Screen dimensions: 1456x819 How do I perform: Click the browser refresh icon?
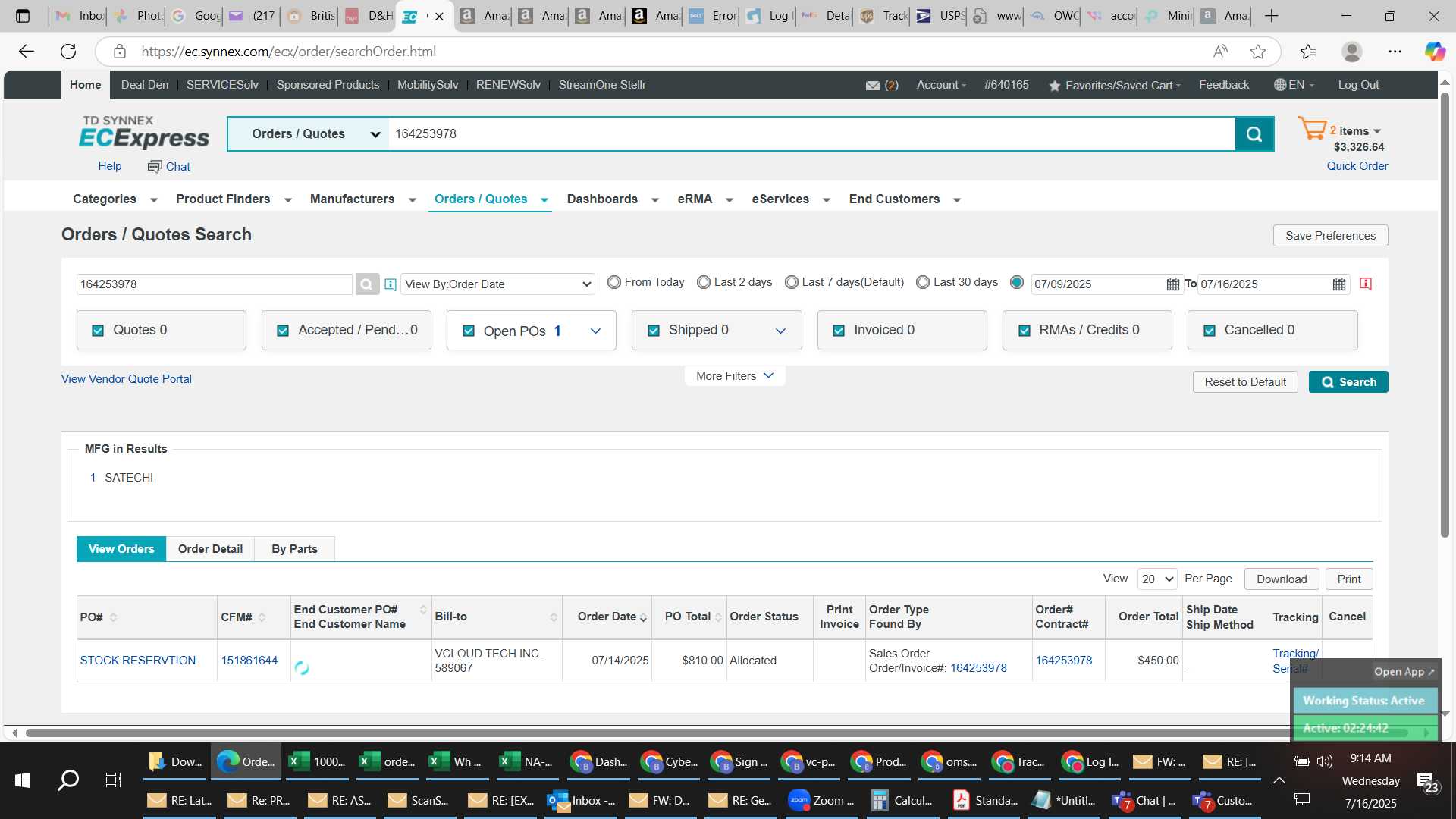pyautogui.click(x=68, y=52)
